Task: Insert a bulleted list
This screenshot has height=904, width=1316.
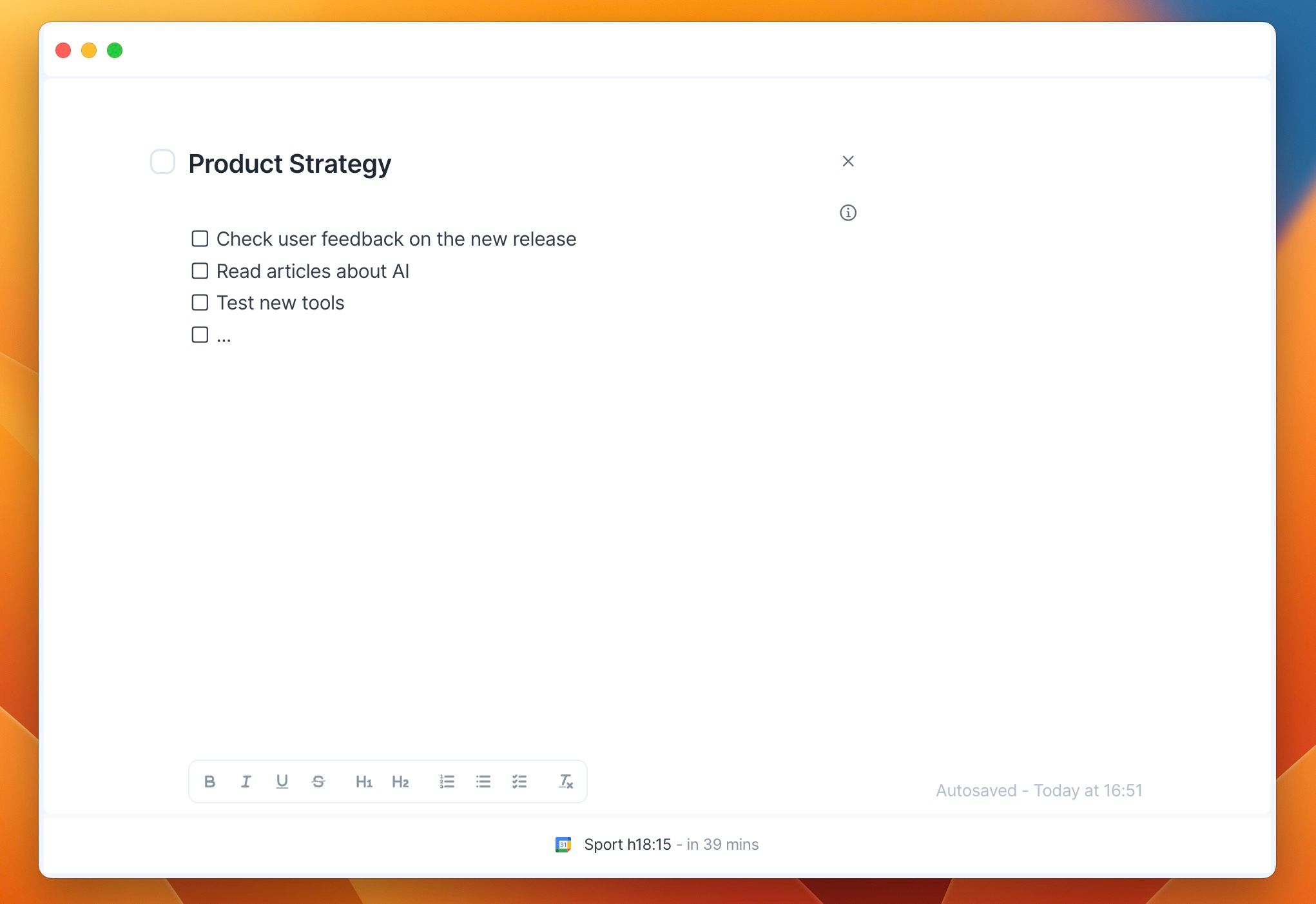Action: tap(483, 781)
